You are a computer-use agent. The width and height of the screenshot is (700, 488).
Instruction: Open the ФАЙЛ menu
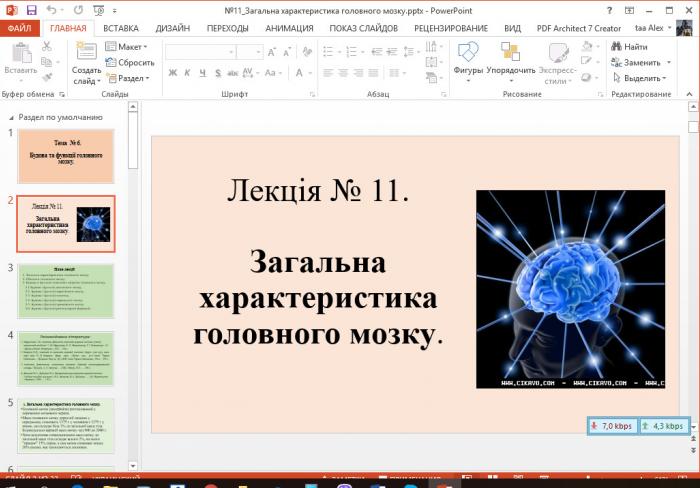click(20, 29)
